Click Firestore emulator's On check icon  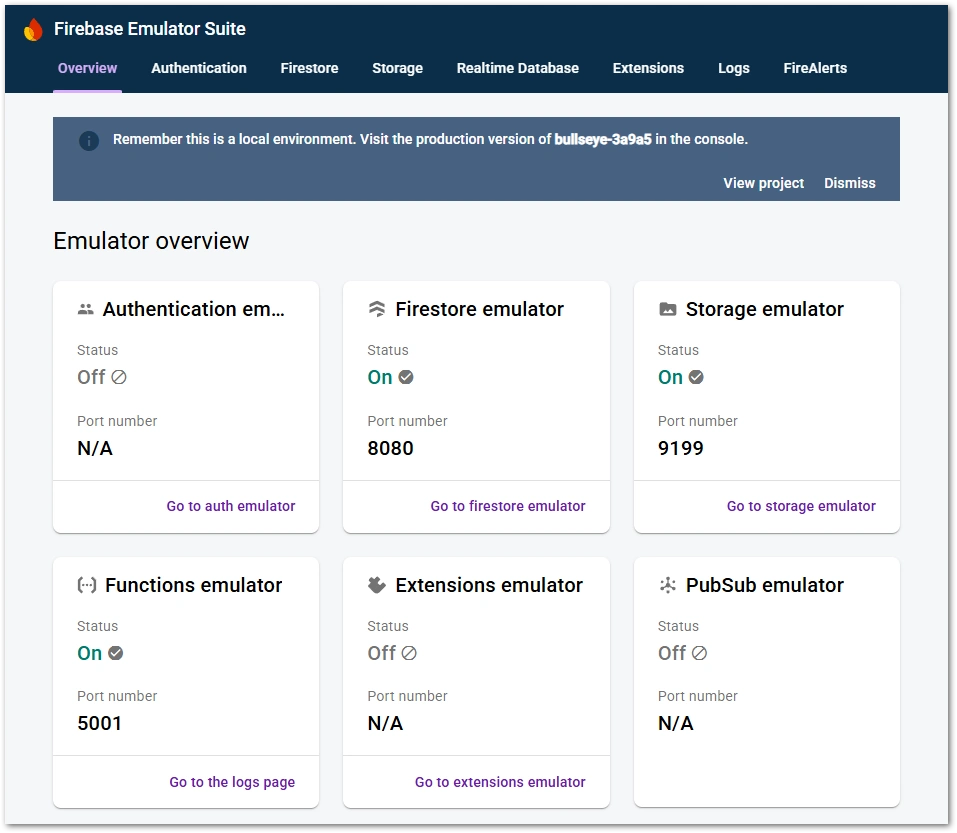point(406,377)
